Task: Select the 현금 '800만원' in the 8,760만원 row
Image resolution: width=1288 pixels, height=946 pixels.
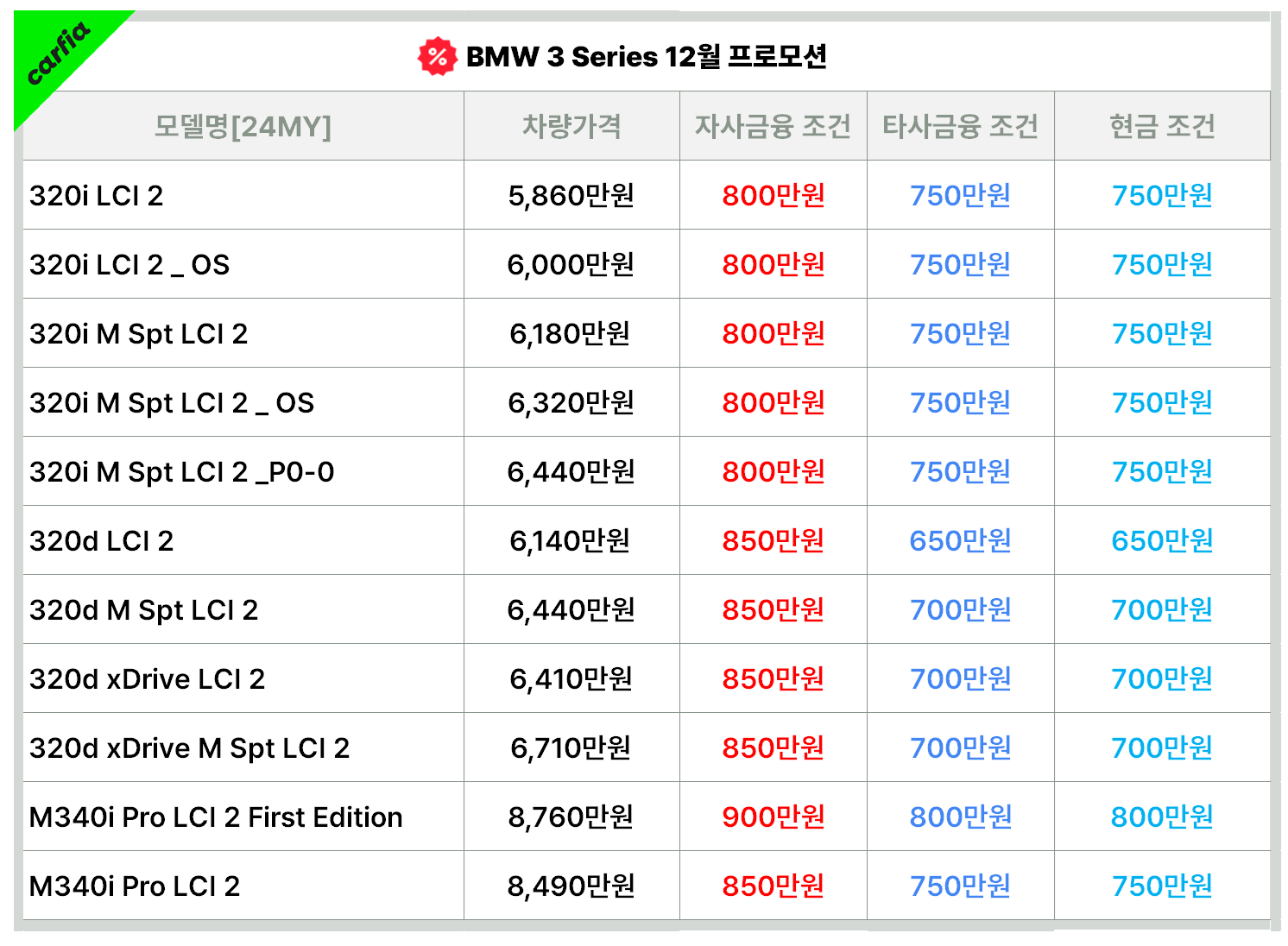Action: (1162, 817)
